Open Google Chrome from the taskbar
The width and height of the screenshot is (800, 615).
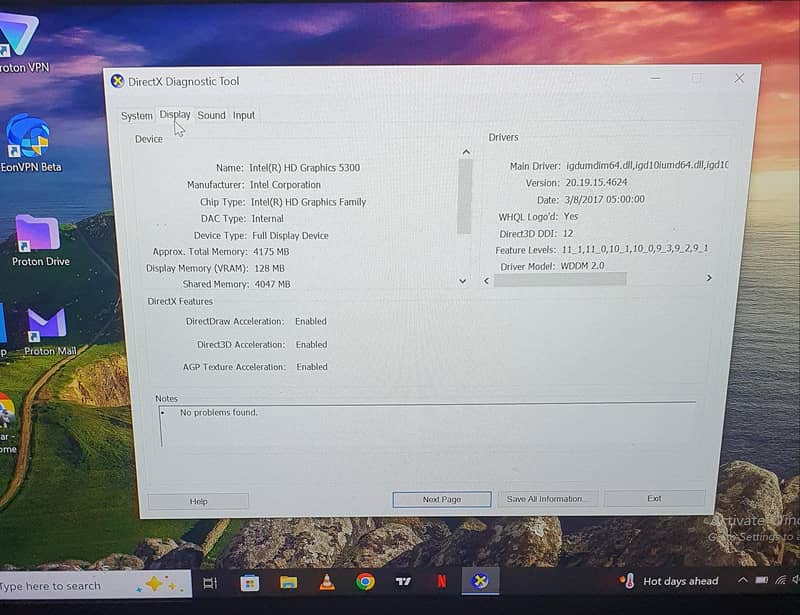point(364,581)
